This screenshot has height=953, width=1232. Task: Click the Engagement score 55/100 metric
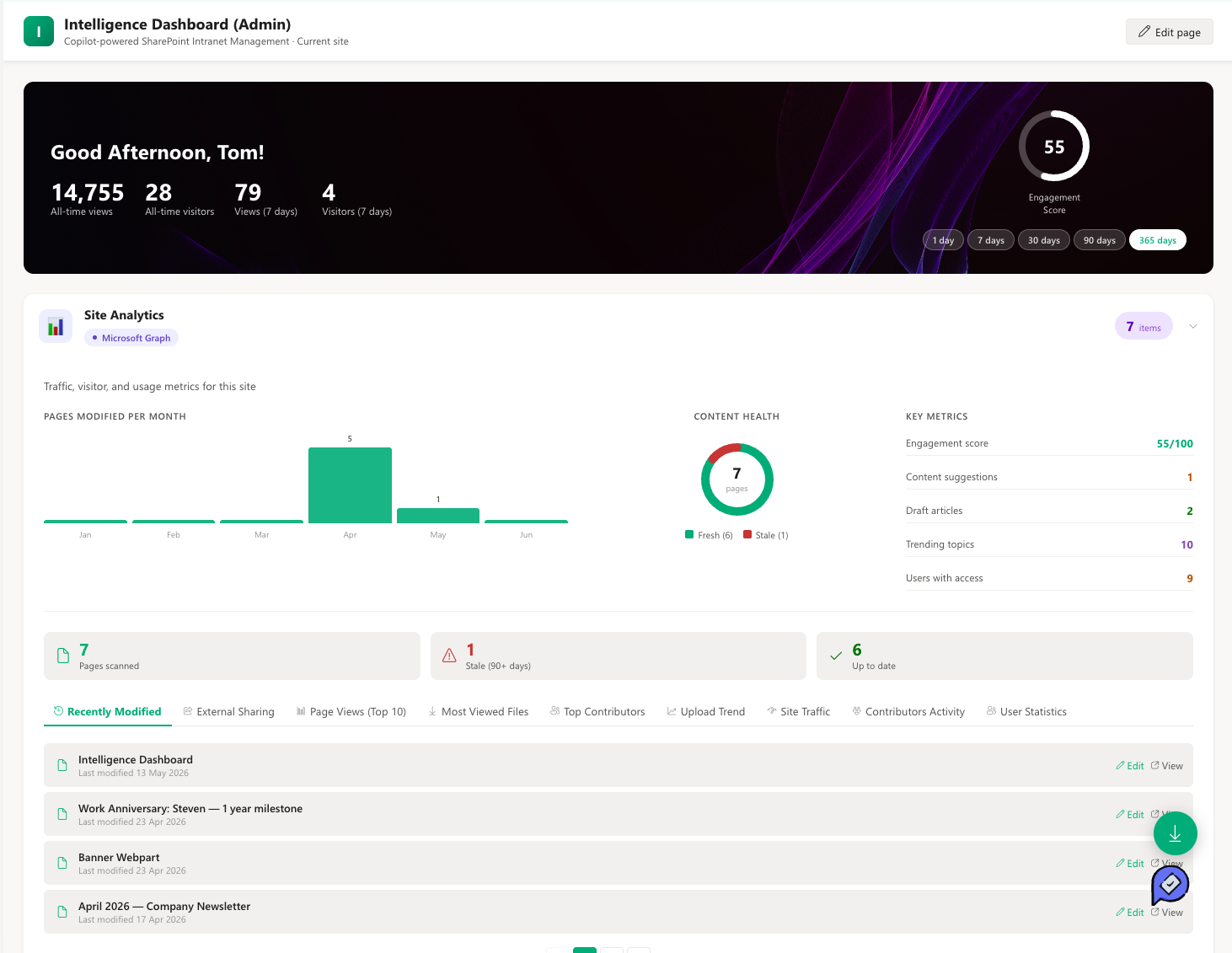tap(1049, 443)
